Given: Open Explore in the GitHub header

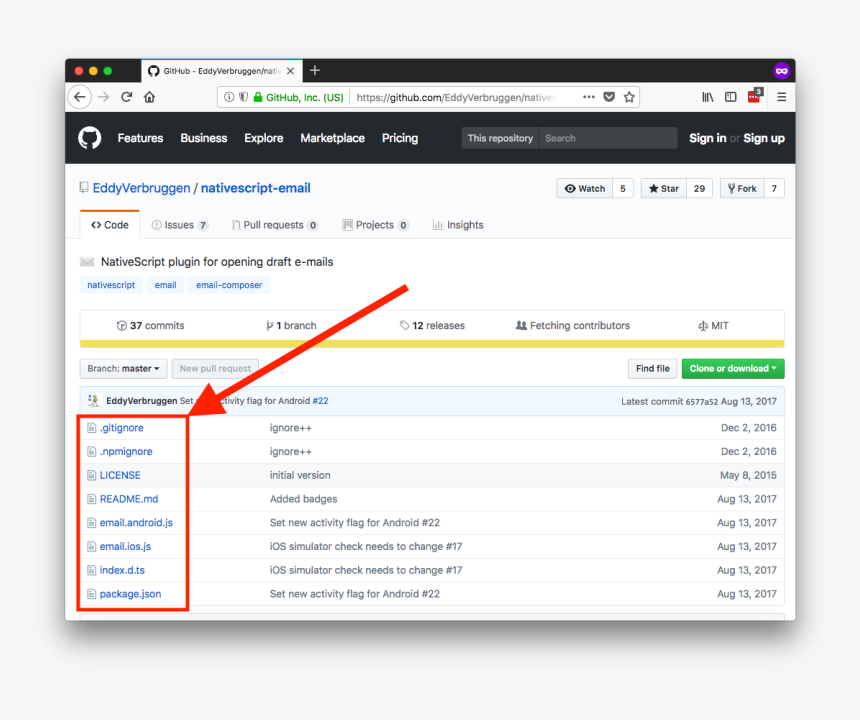Looking at the screenshot, I should pyautogui.click(x=264, y=138).
